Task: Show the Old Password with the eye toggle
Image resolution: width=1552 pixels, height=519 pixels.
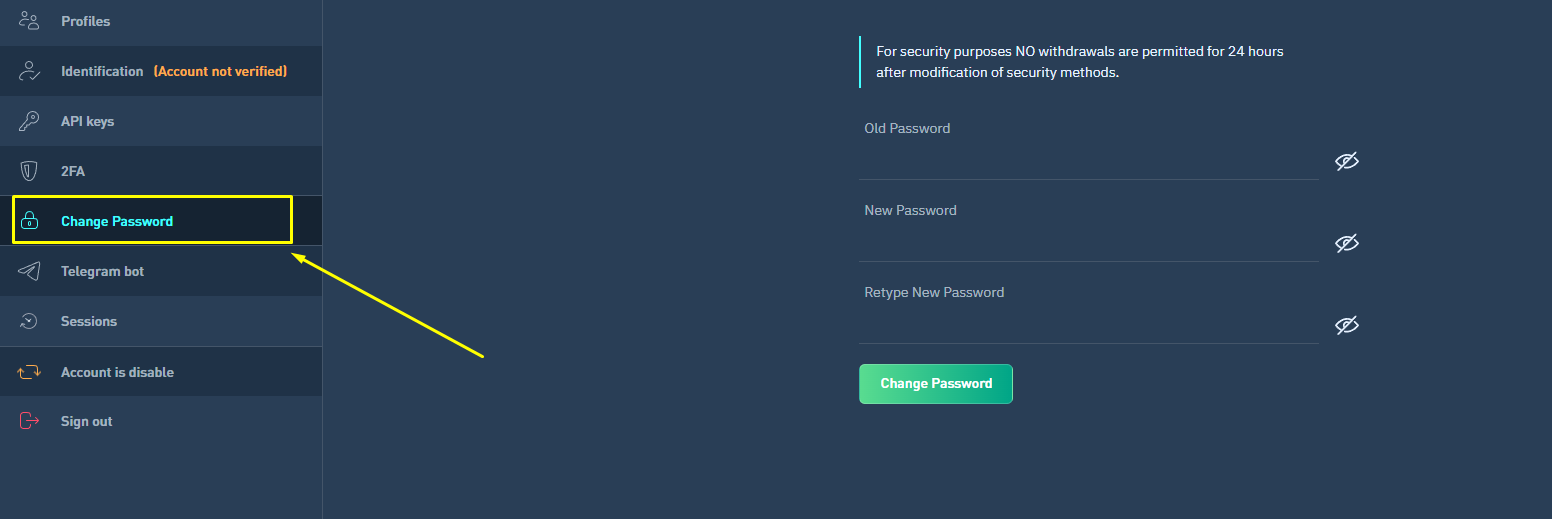Action: (x=1347, y=161)
